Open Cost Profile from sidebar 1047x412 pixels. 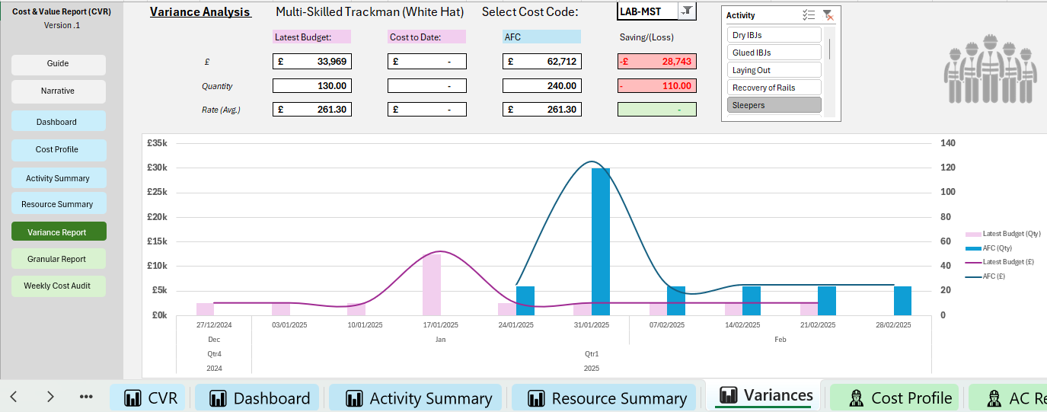(58, 150)
